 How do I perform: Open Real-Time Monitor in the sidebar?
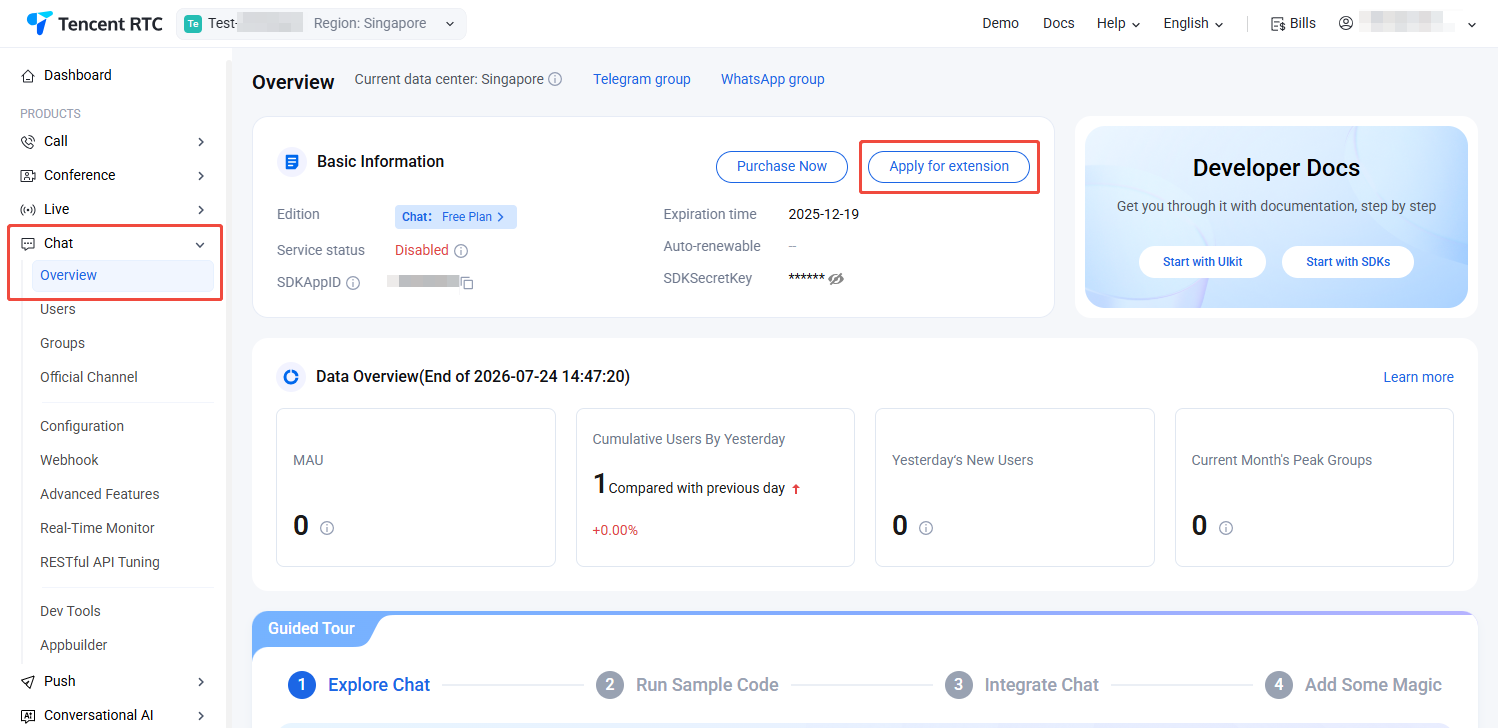point(97,529)
